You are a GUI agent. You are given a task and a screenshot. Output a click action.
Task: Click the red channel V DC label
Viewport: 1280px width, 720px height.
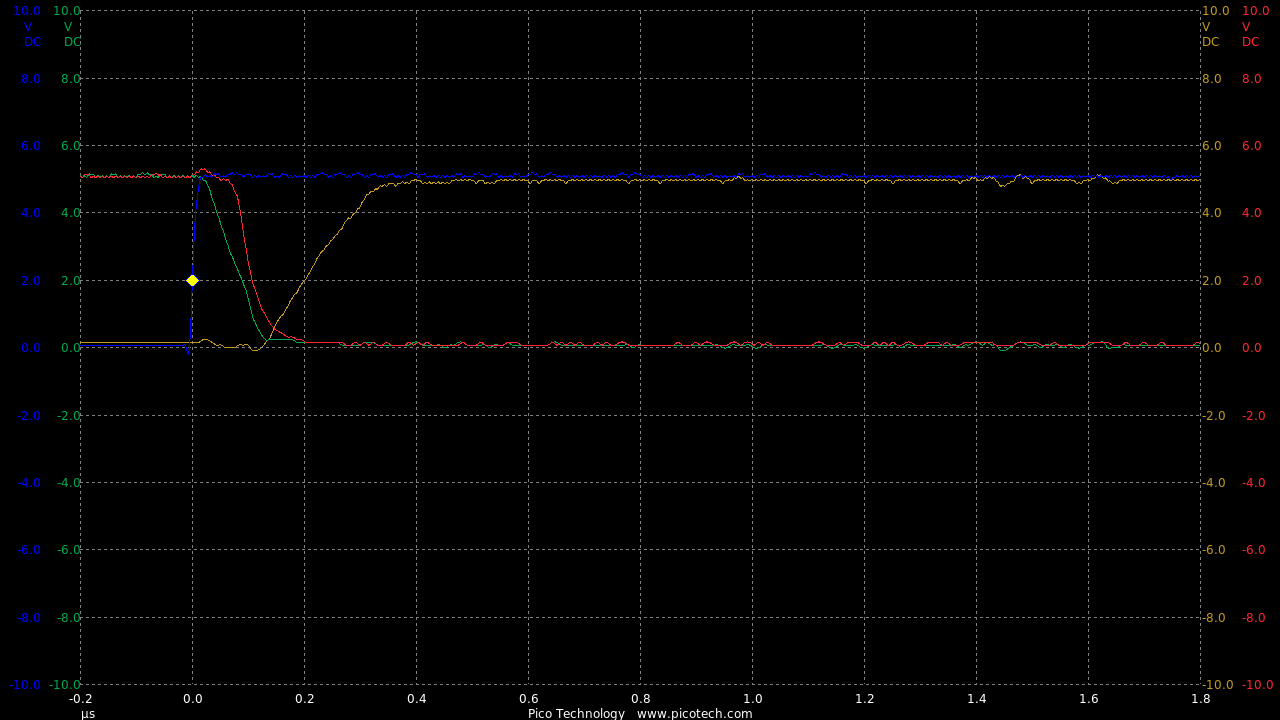pos(1250,34)
